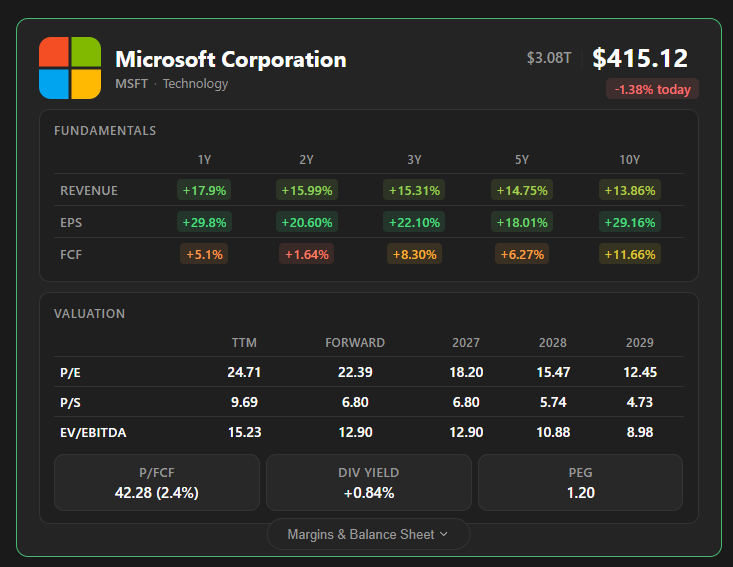Click 2029 EV/EBITDA value 8.98

point(640,432)
